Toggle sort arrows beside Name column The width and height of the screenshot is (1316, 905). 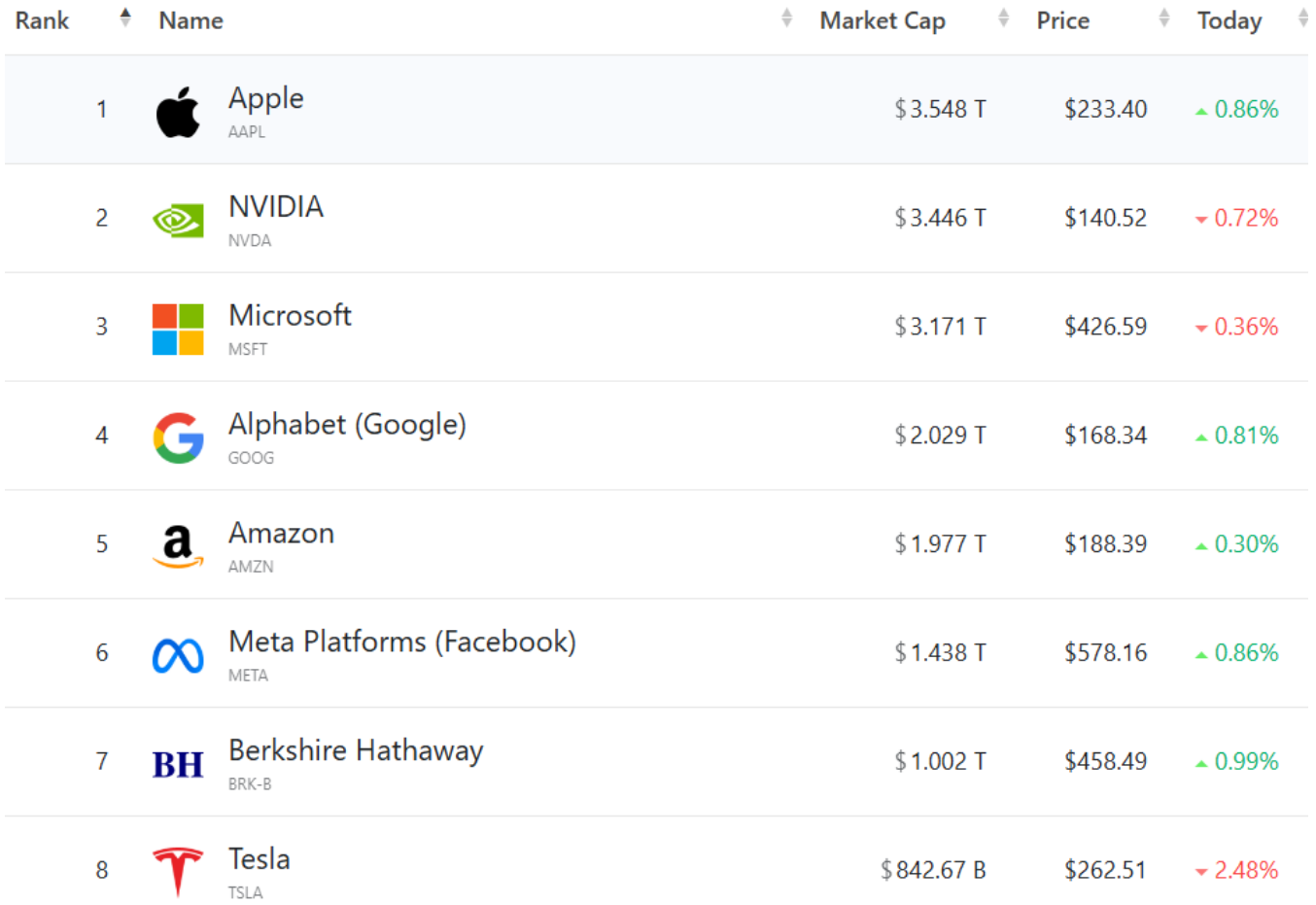tap(786, 17)
